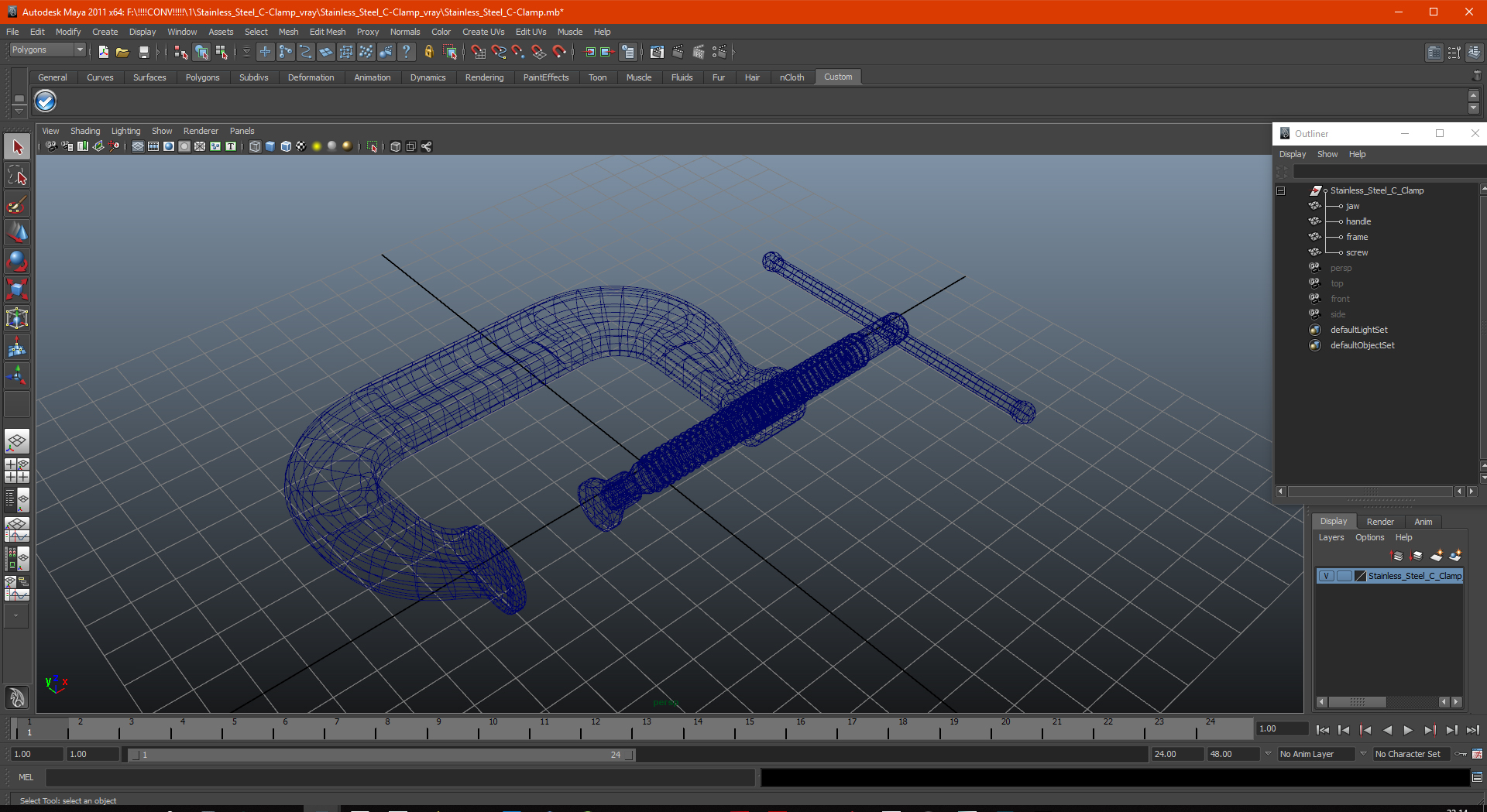Open the shelf options down arrow
The image size is (1487, 812).
click(19, 111)
